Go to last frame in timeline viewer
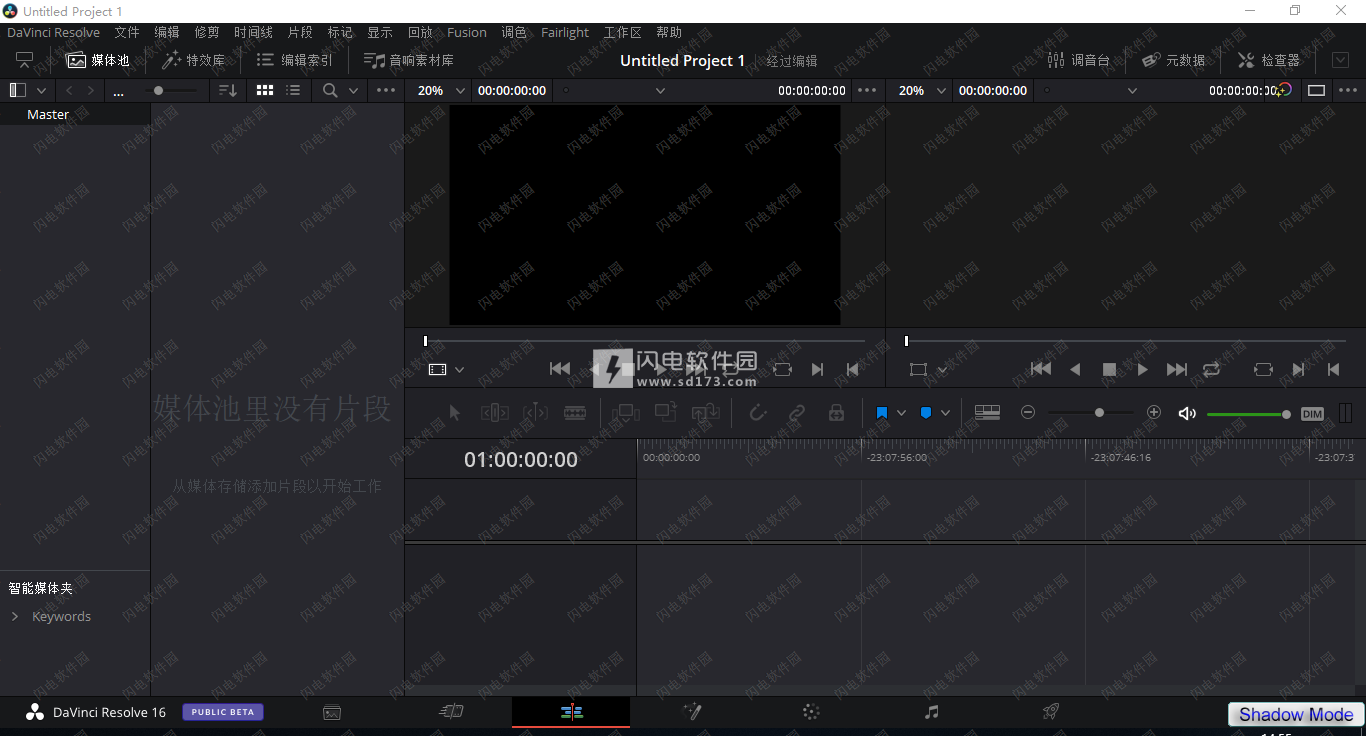The image size is (1366, 736). tap(1177, 369)
